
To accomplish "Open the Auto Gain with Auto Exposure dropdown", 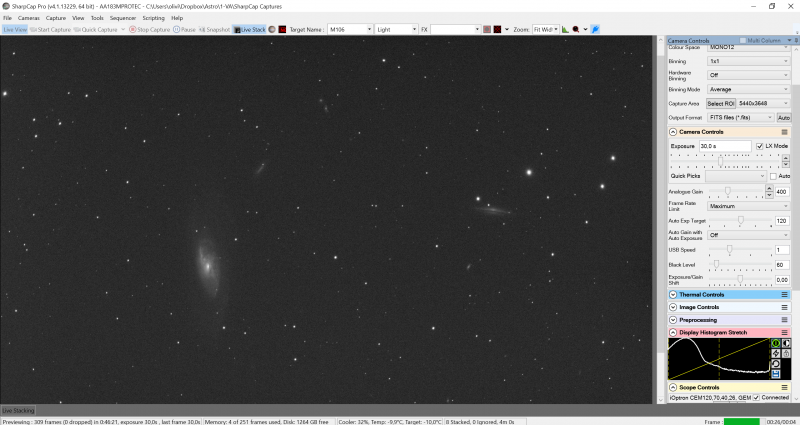I will pyautogui.click(x=748, y=235).
